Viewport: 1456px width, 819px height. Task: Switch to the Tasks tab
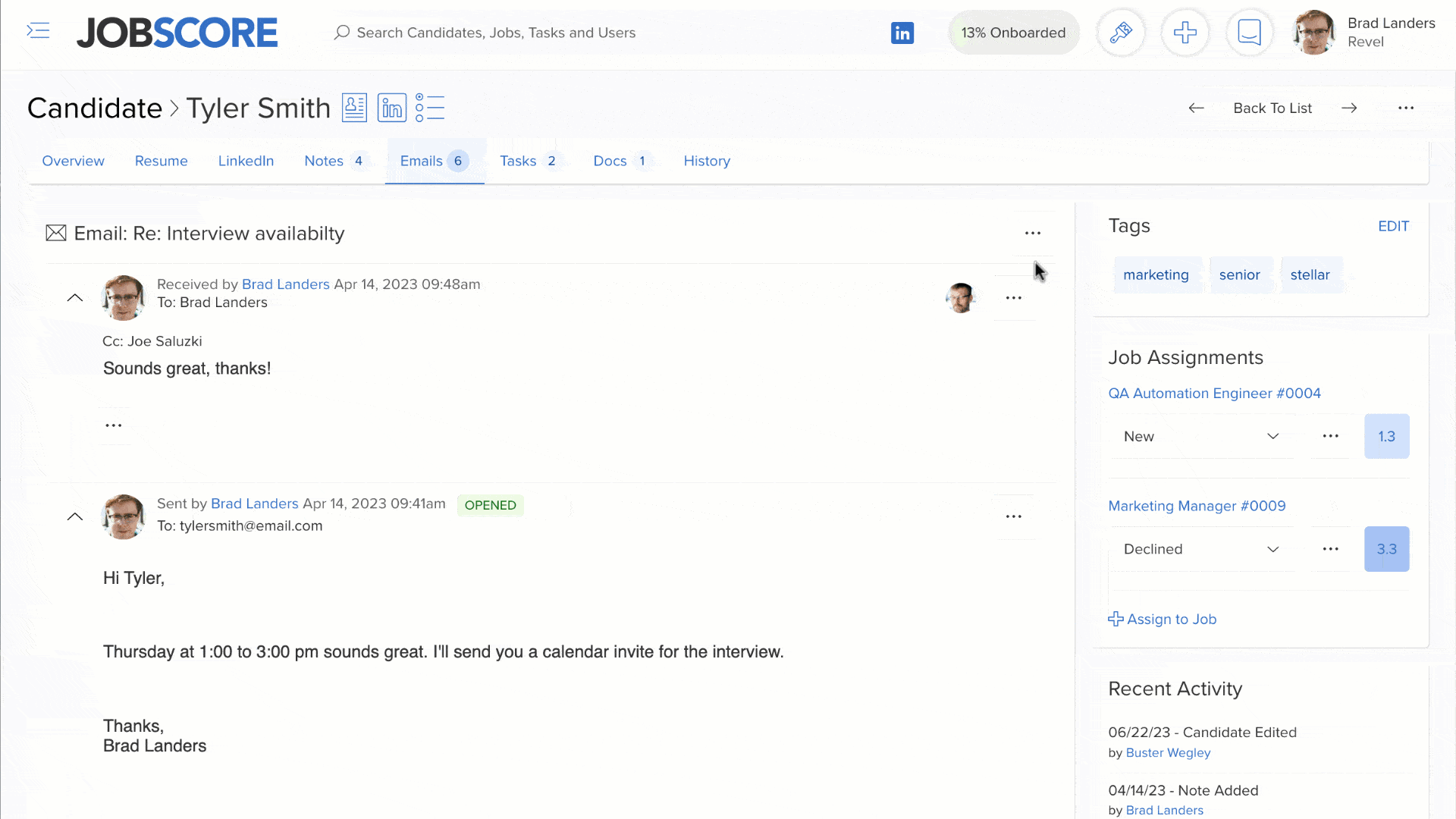[x=530, y=161]
